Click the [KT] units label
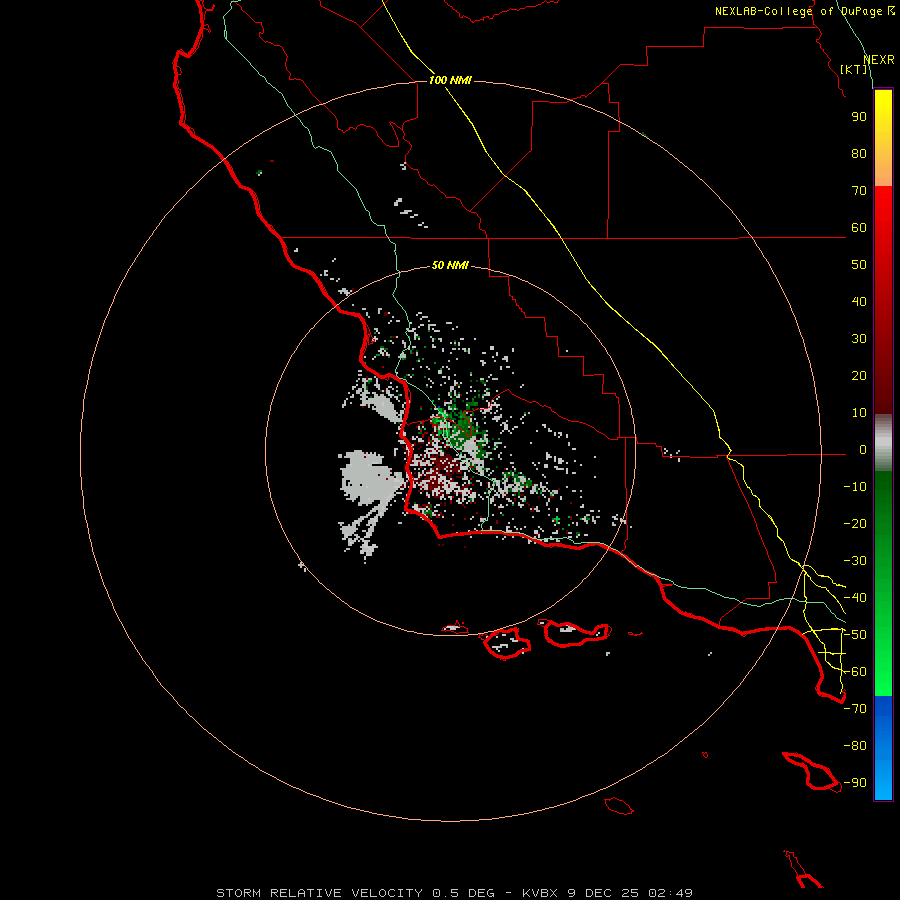Viewport: 900px width, 900px height. pyautogui.click(x=854, y=69)
